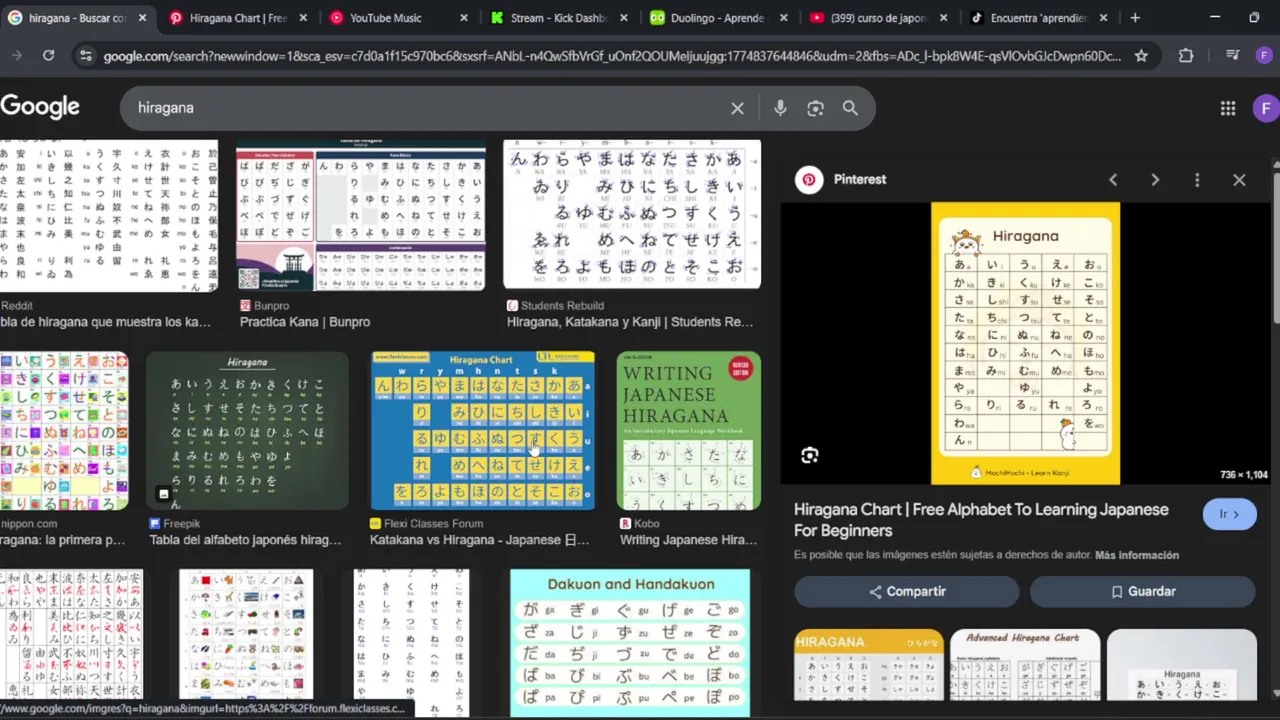This screenshot has height=720, width=1280.
Task: Open the yellow Hiragana preview image
Action: pyautogui.click(x=1025, y=343)
